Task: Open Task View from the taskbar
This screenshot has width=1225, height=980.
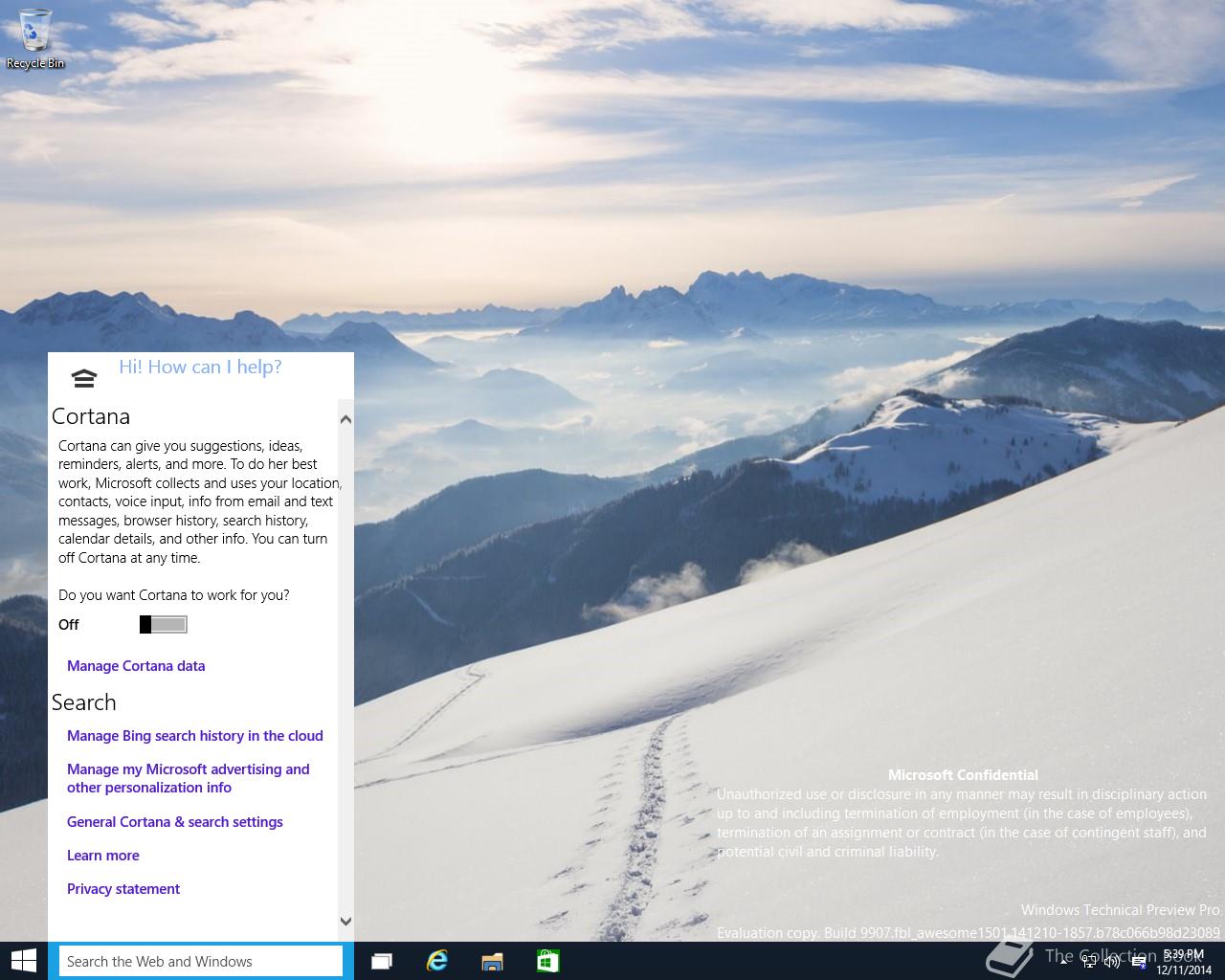Action: [x=382, y=962]
